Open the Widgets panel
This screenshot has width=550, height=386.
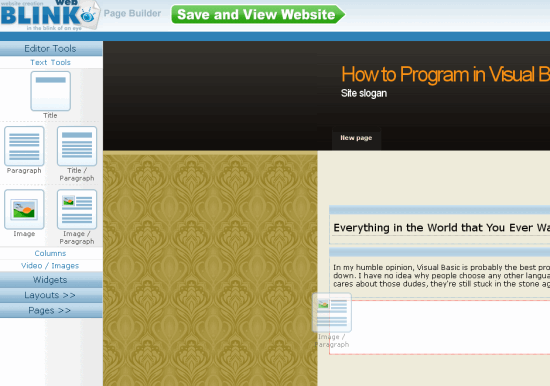tap(51, 280)
